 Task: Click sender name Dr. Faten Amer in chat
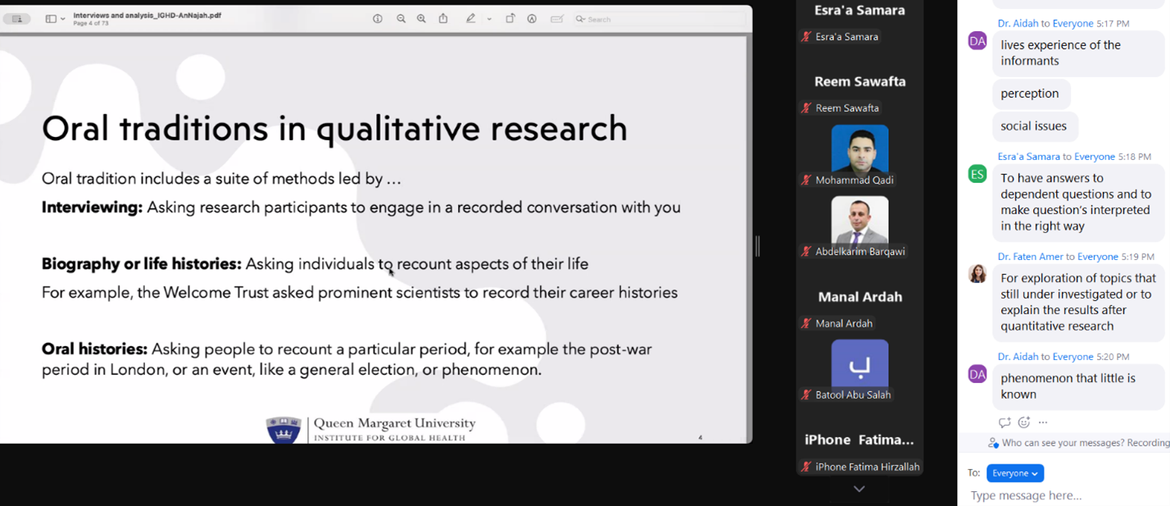click(x=1031, y=257)
